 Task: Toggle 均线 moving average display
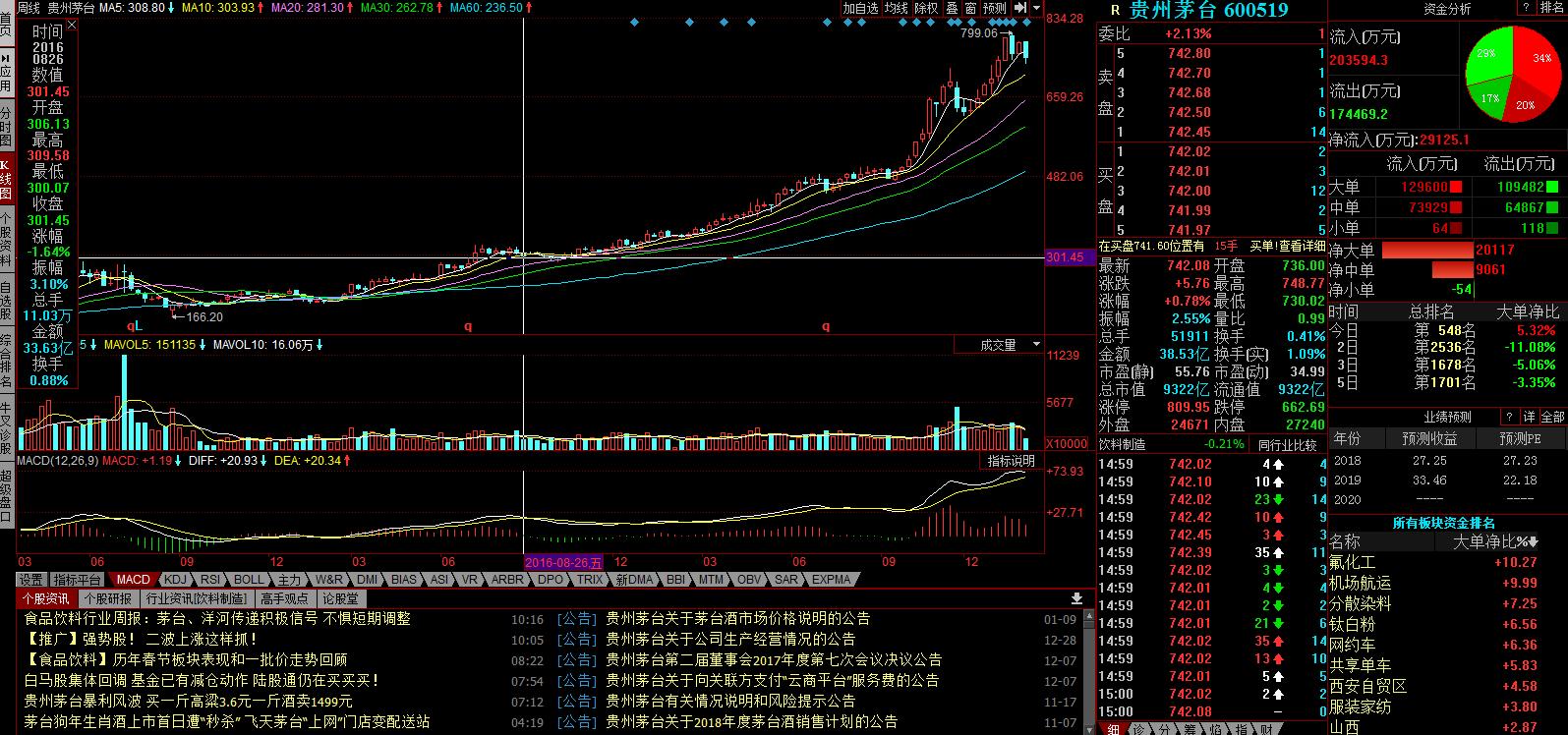(x=896, y=8)
